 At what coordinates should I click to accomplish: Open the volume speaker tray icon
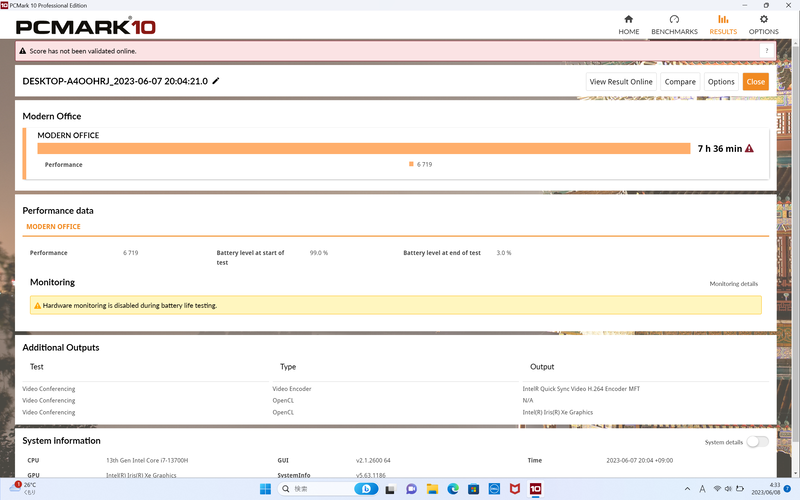tap(728, 489)
